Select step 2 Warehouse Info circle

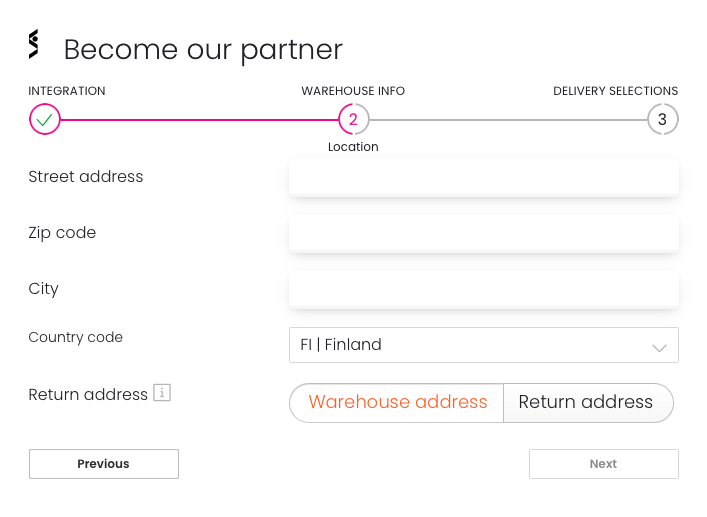(x=354, y=119)
